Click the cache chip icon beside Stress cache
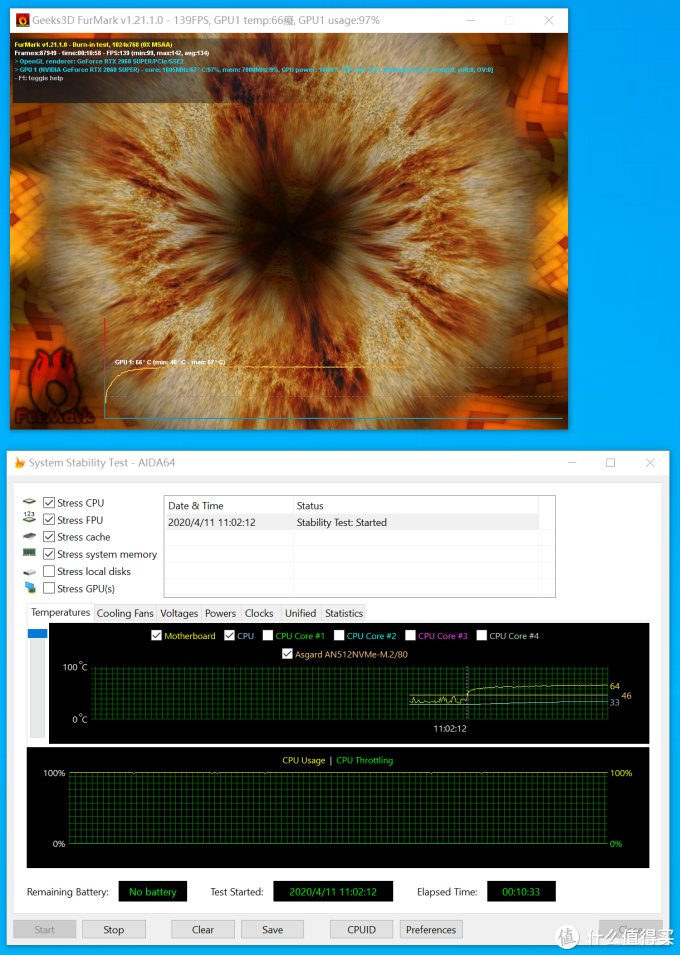680x955 pixels. [x=29, y=537]
